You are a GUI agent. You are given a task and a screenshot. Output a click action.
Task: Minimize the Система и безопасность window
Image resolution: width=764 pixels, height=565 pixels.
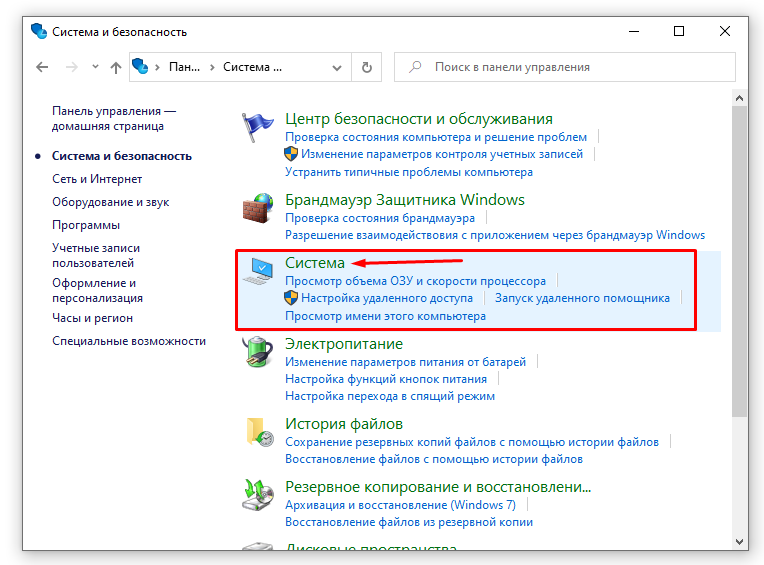pyautogui.click(x=633, y=31)
